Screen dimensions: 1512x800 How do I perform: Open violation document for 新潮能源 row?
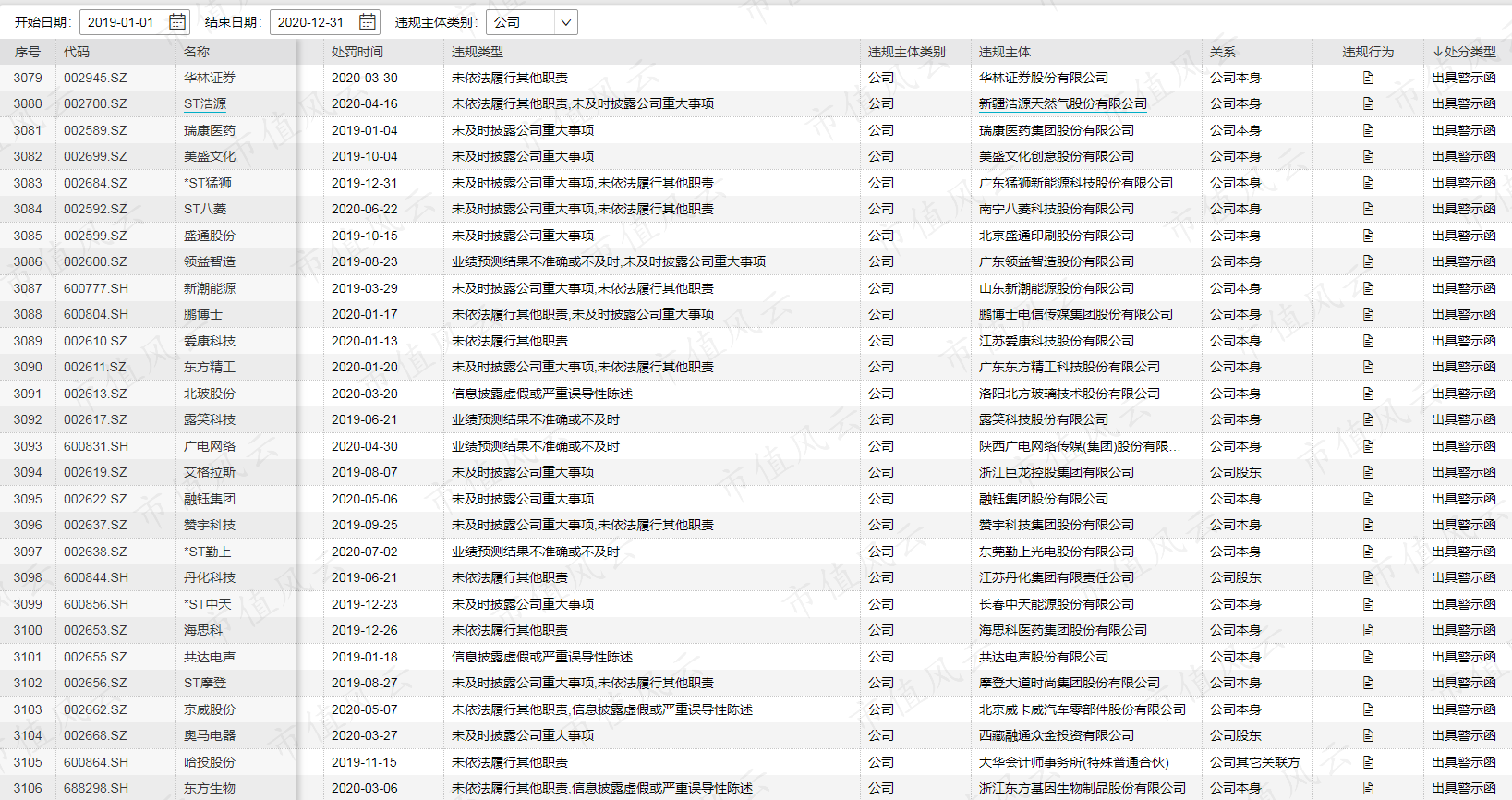(1368, 288)
